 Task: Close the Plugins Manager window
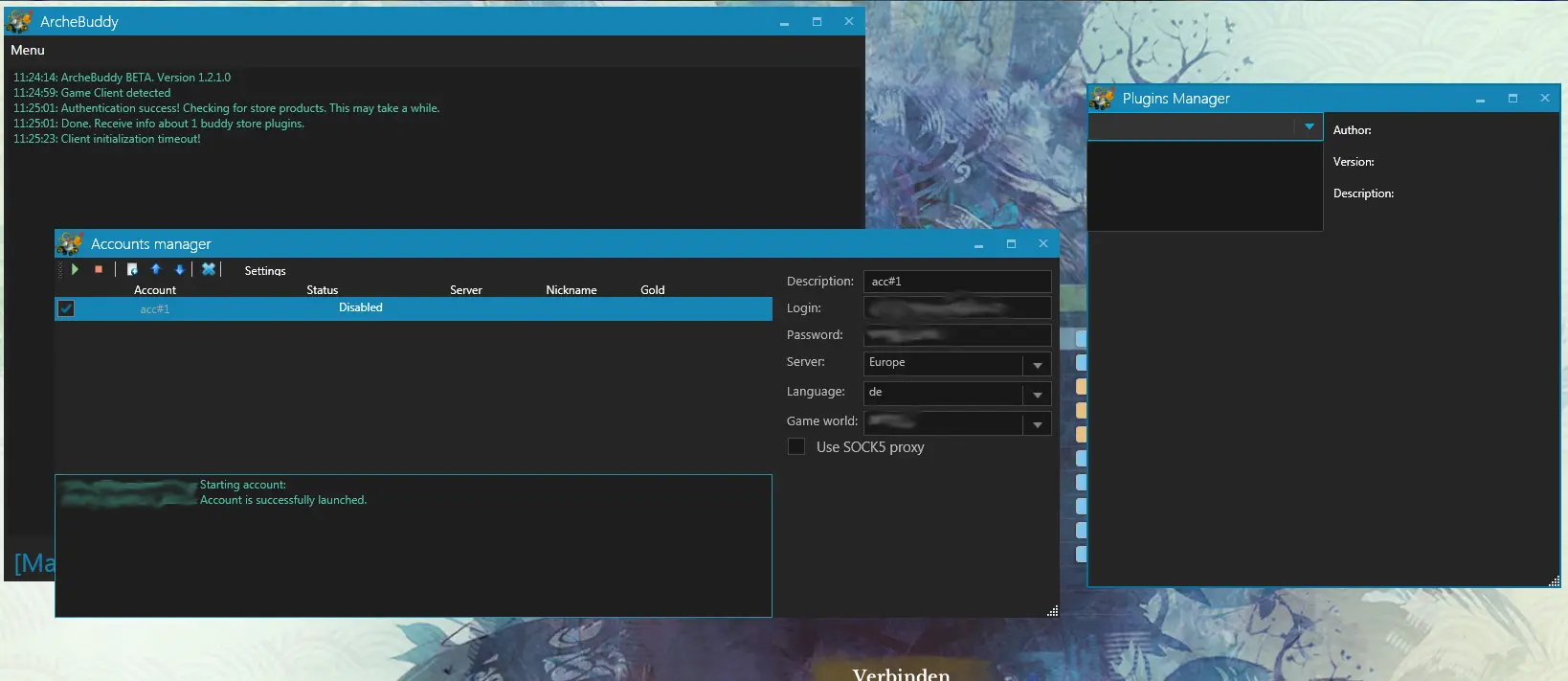click(x=1544, y=99)
